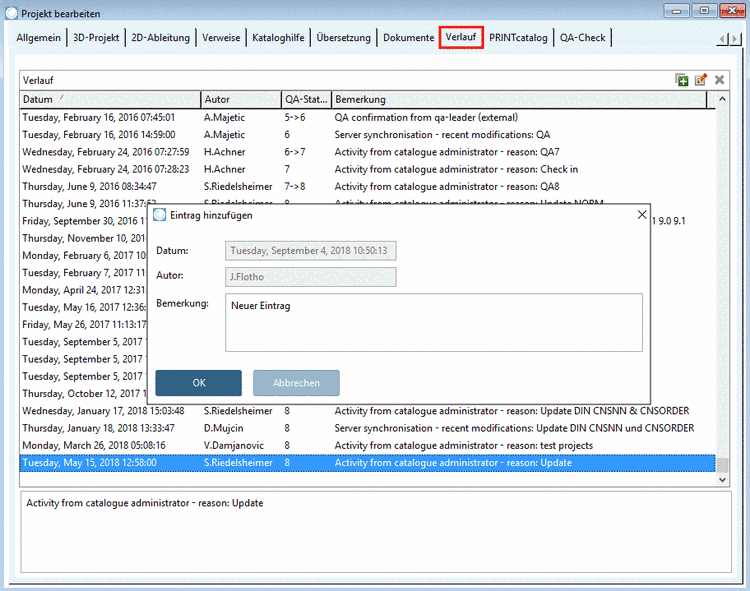The image size is (750, 591).
Task: Sort by the Autor column header
Action: click(241, 99)
